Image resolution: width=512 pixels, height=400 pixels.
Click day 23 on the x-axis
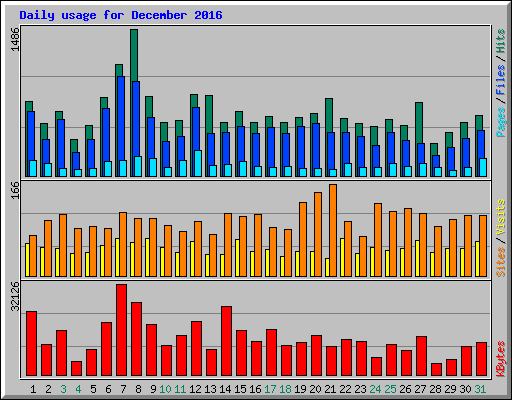click(x=360, y=389)
